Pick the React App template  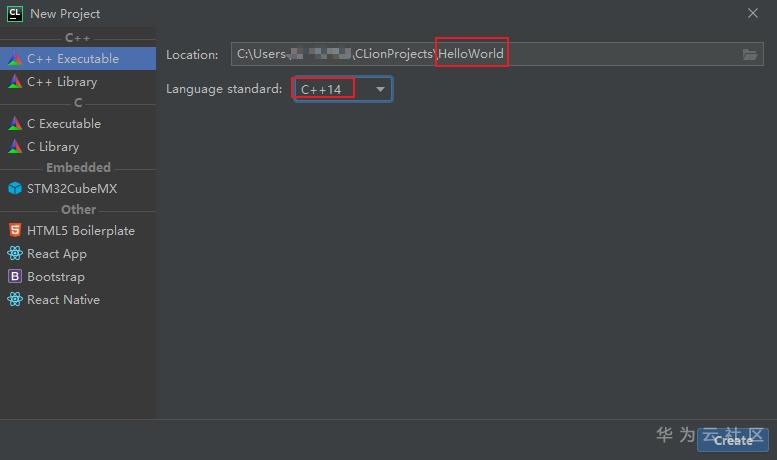[x=78, y=254]
